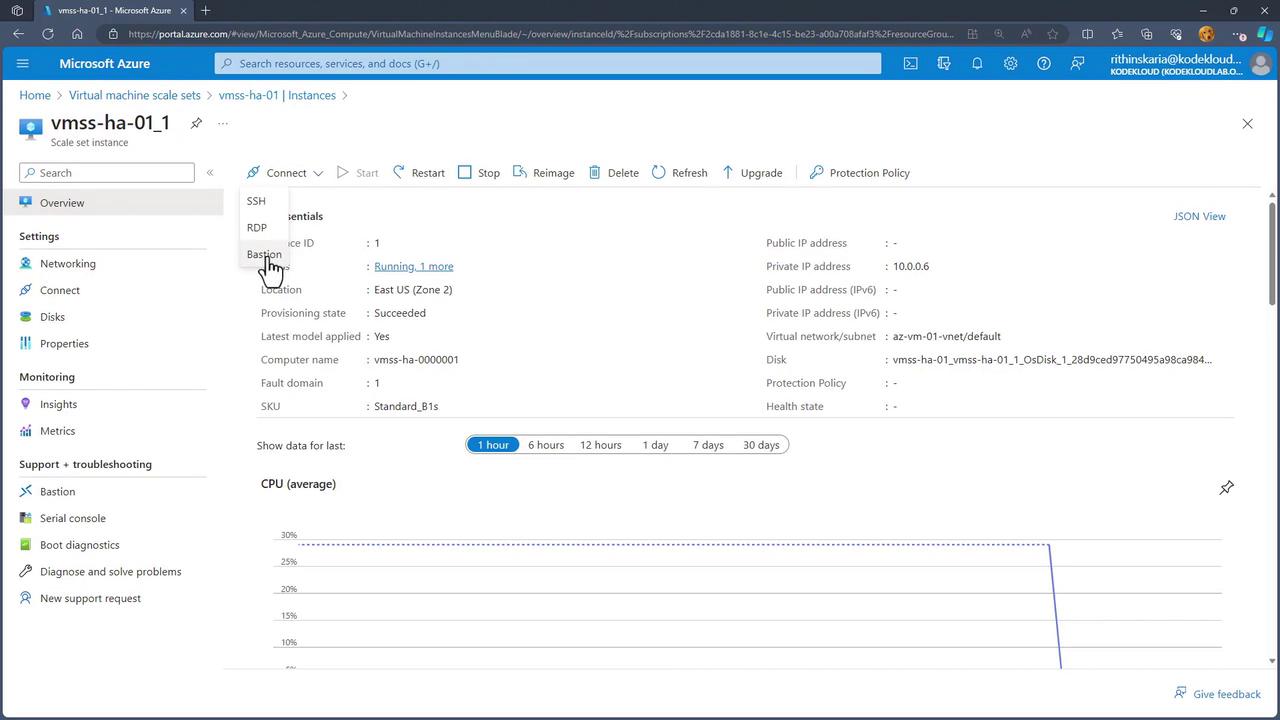Viewport: 1280px width, 720px height.
Task: Choose SSH from the Connect menu
Action: coord(257,201)
